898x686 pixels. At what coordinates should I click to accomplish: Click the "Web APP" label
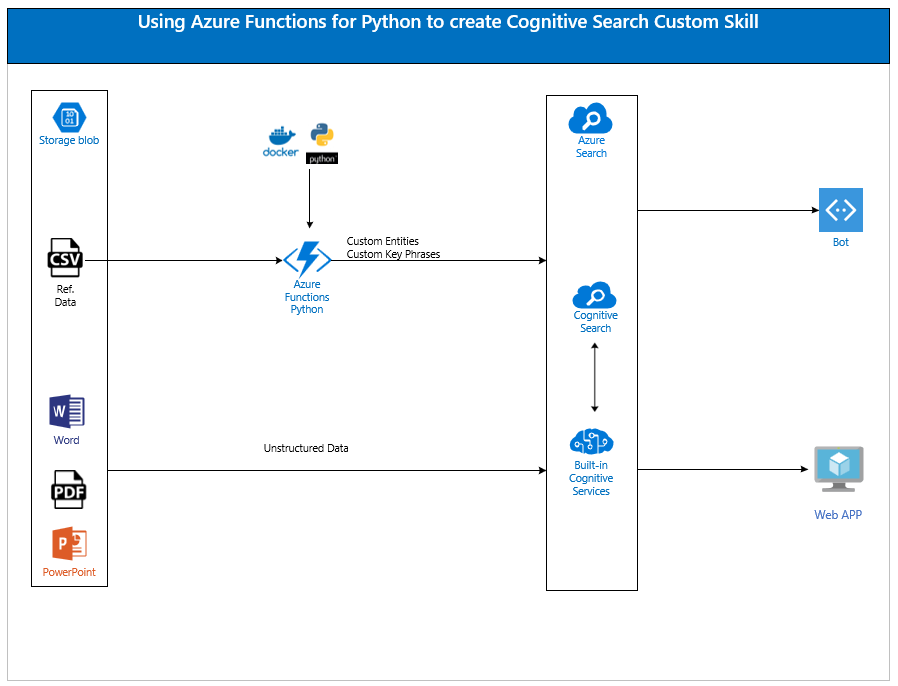tap(838, 515)
